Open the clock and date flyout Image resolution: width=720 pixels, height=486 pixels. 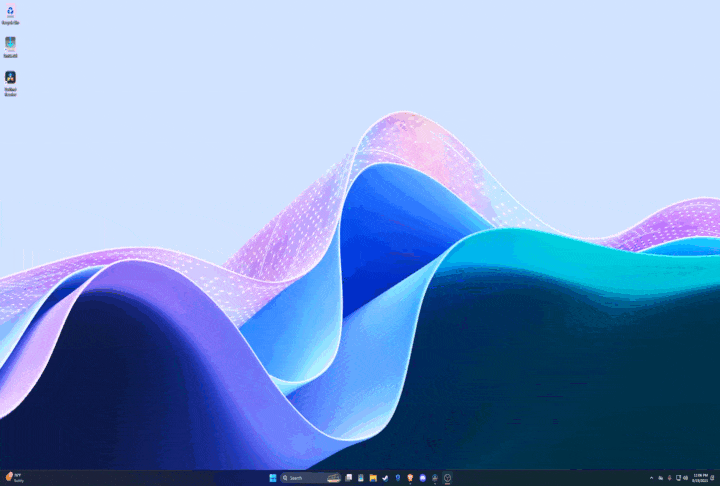point(700,478)
